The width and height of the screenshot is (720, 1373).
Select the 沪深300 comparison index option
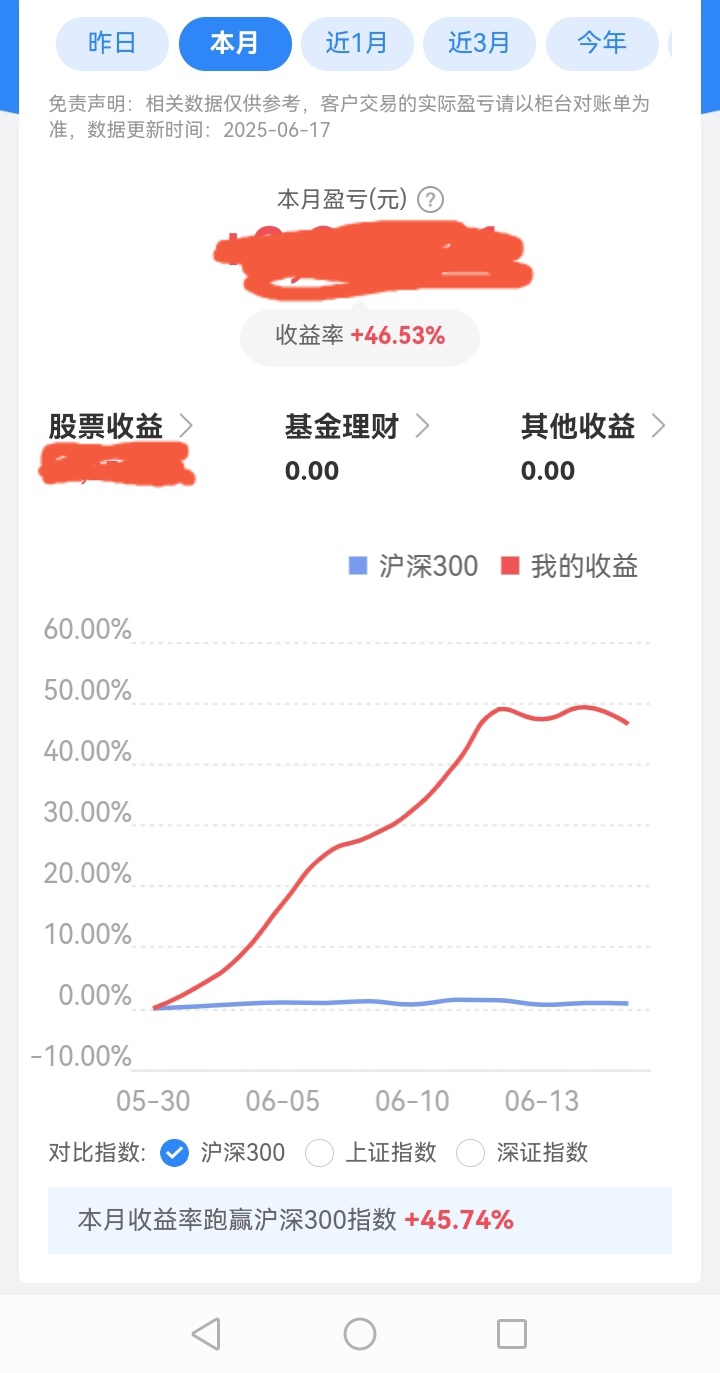click(x=174, y=1153)
